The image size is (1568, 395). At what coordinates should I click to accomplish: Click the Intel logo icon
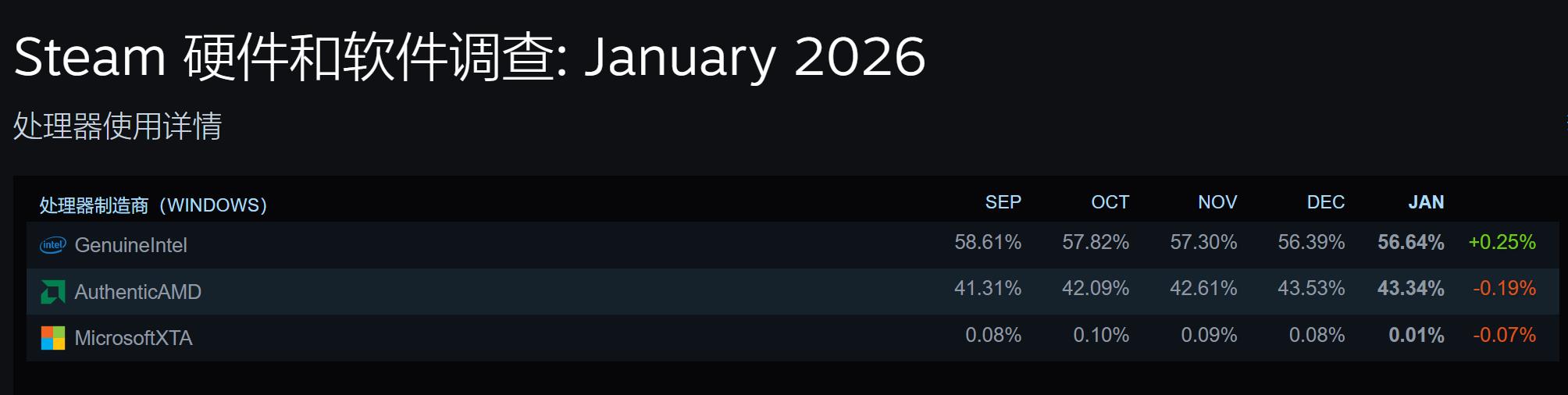(x=52, y=245)
